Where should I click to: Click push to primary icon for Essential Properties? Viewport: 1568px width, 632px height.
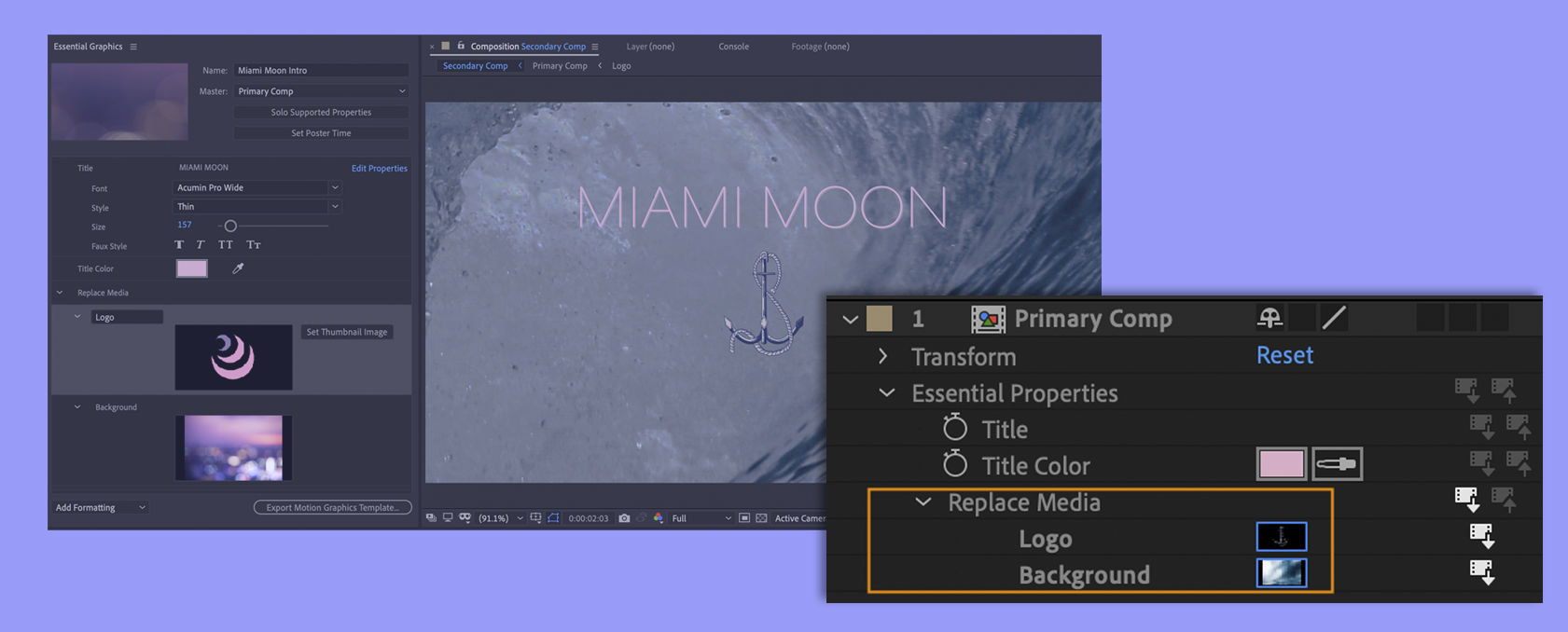1503,392
